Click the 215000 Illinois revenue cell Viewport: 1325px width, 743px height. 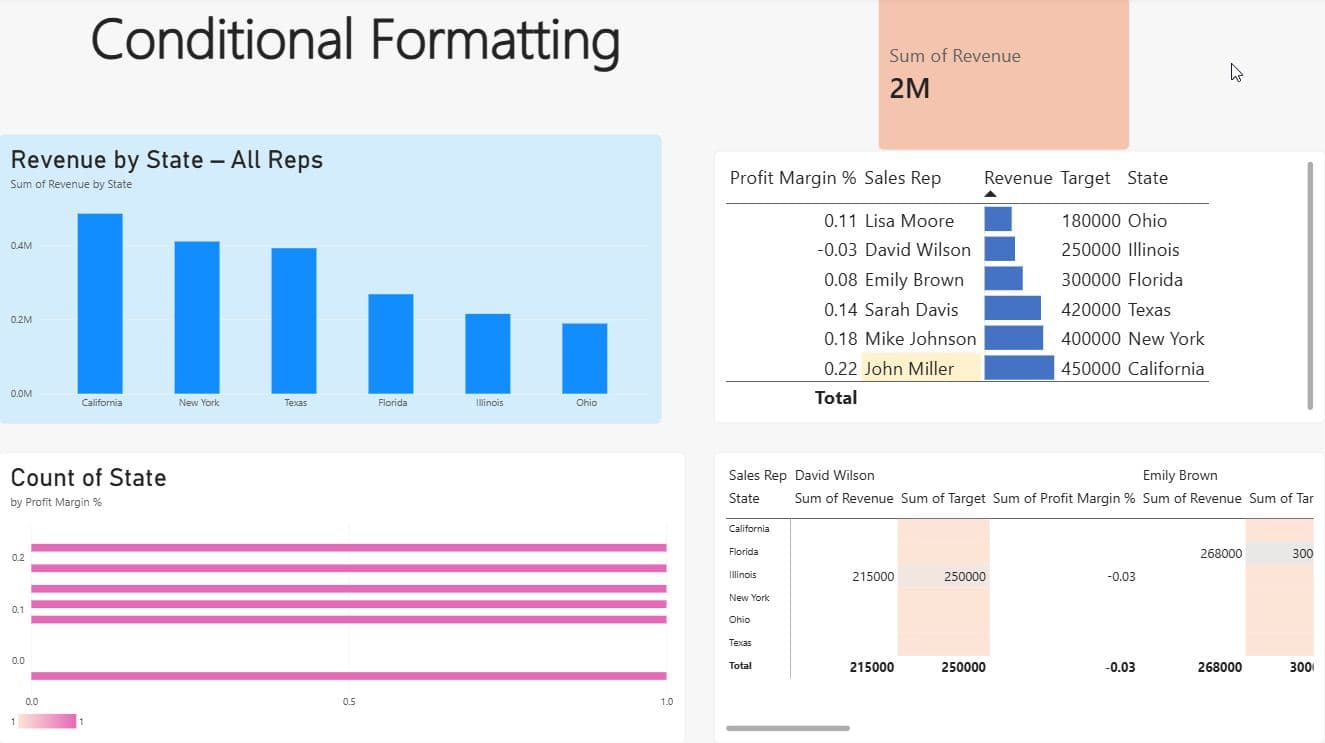[873, 577]
